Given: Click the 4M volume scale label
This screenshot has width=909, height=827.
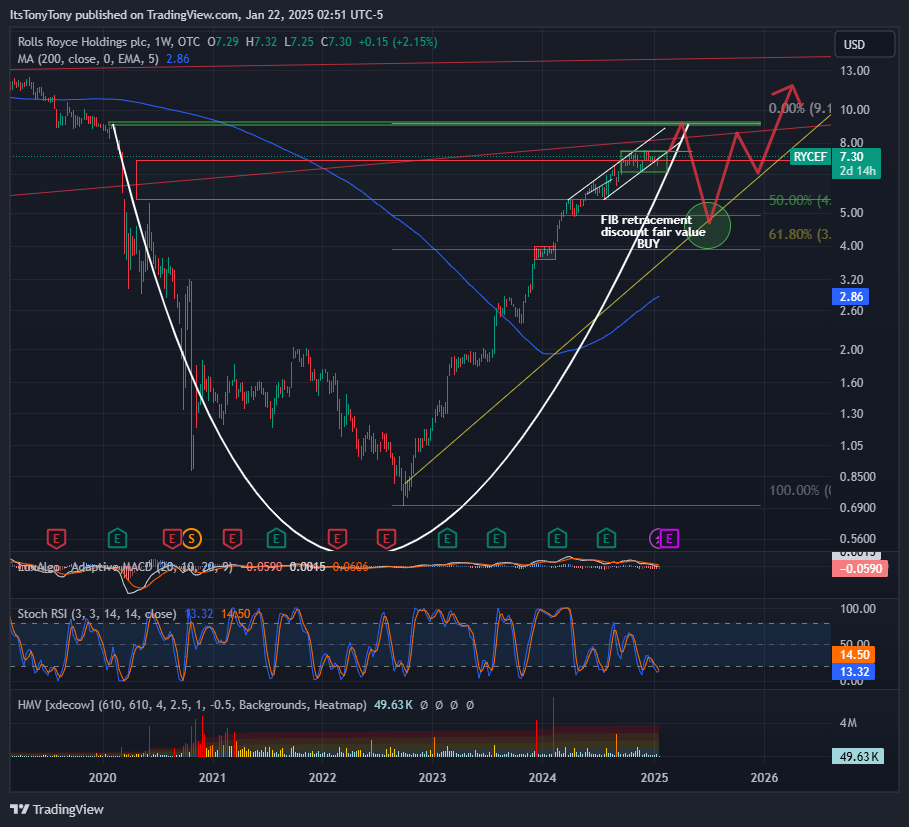Looking at the screenshot, I should point(849,723).
